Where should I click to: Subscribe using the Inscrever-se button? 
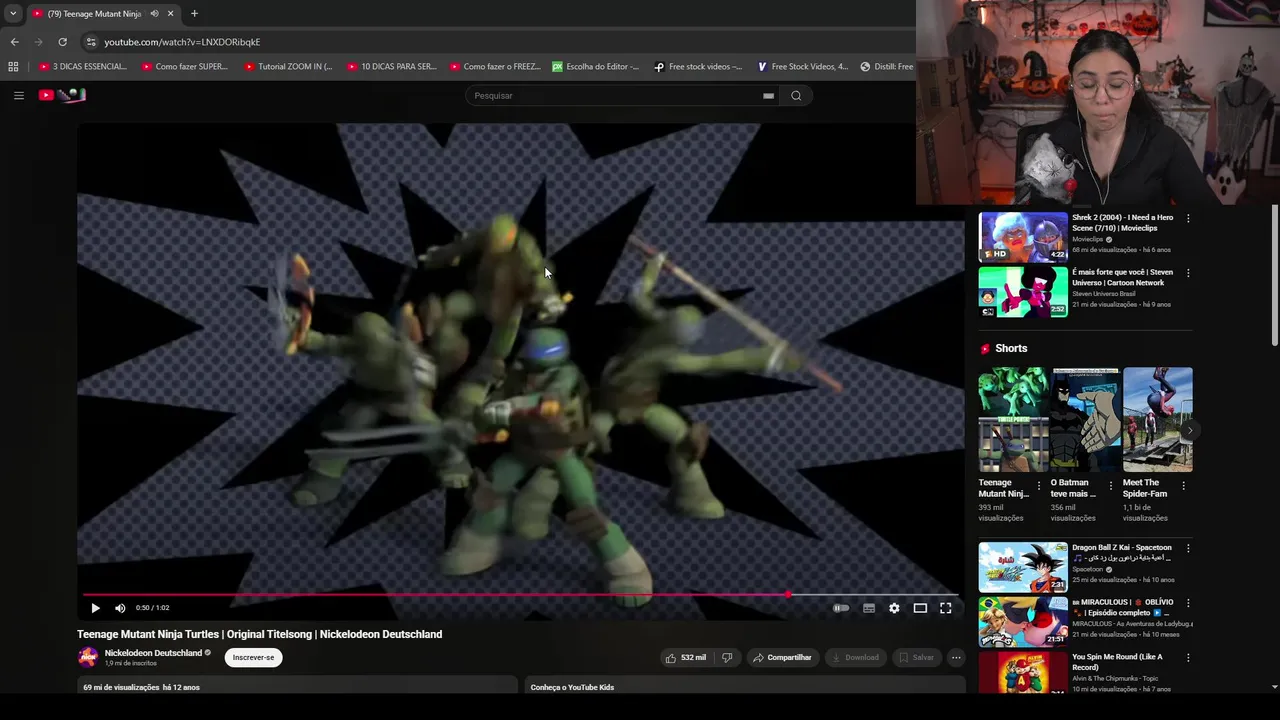(x=253, y=657)
